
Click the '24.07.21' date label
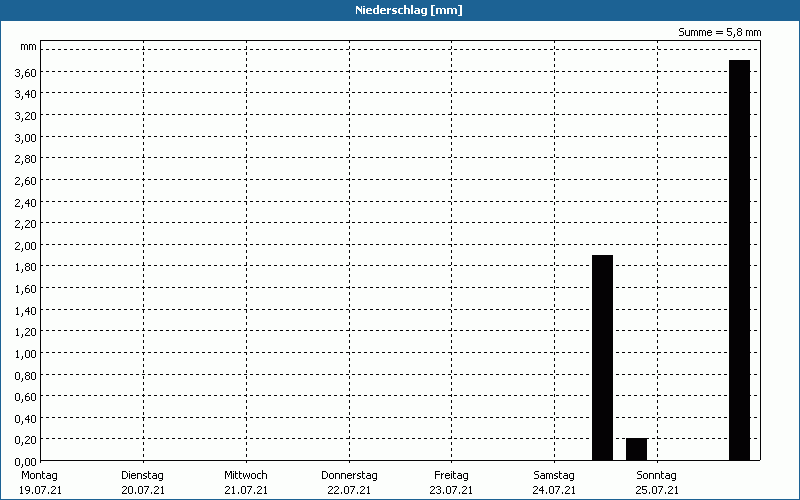pyautogui.click(x=554, y=490)
